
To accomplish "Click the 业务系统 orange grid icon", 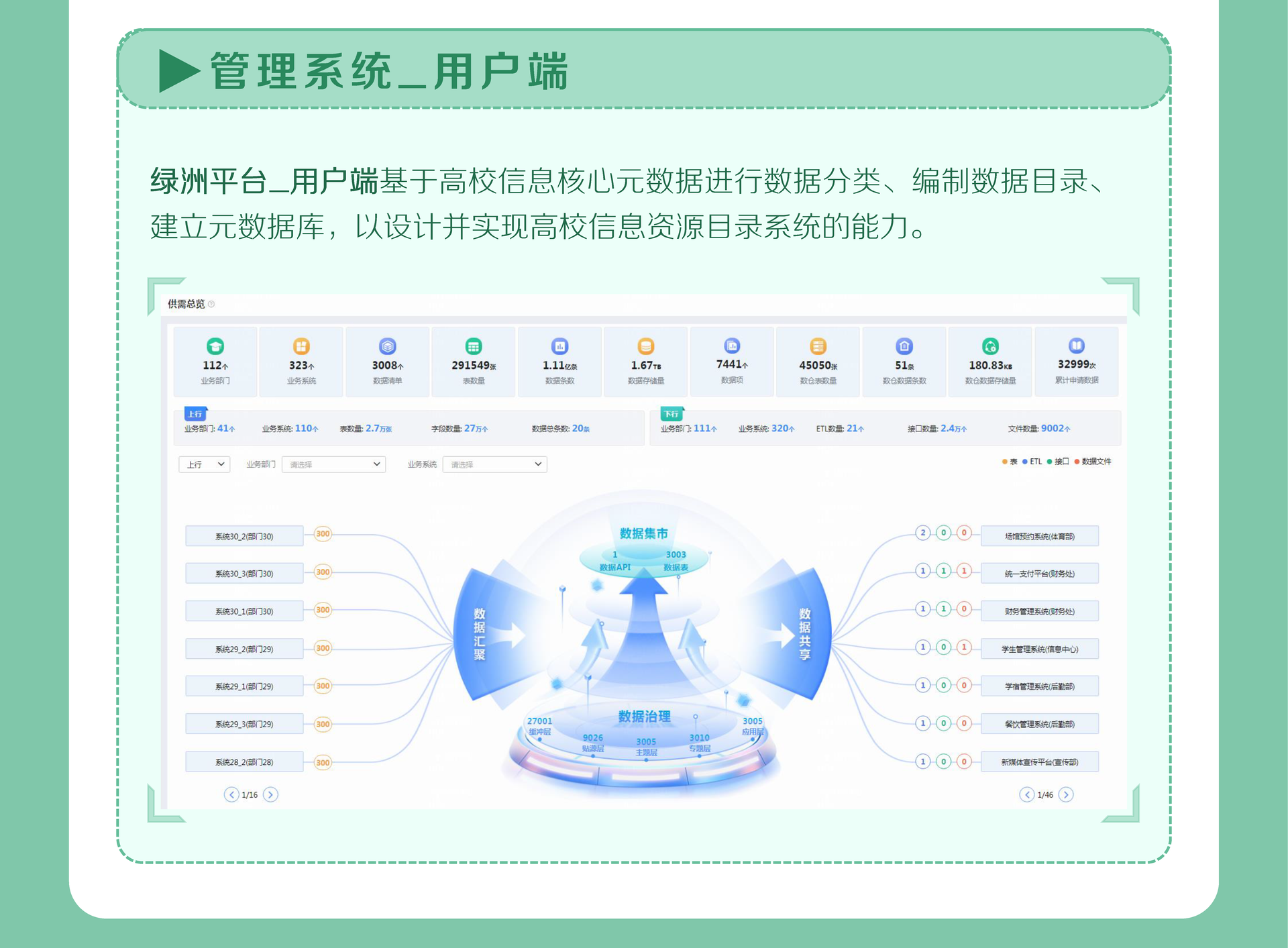I will point(301,346).
